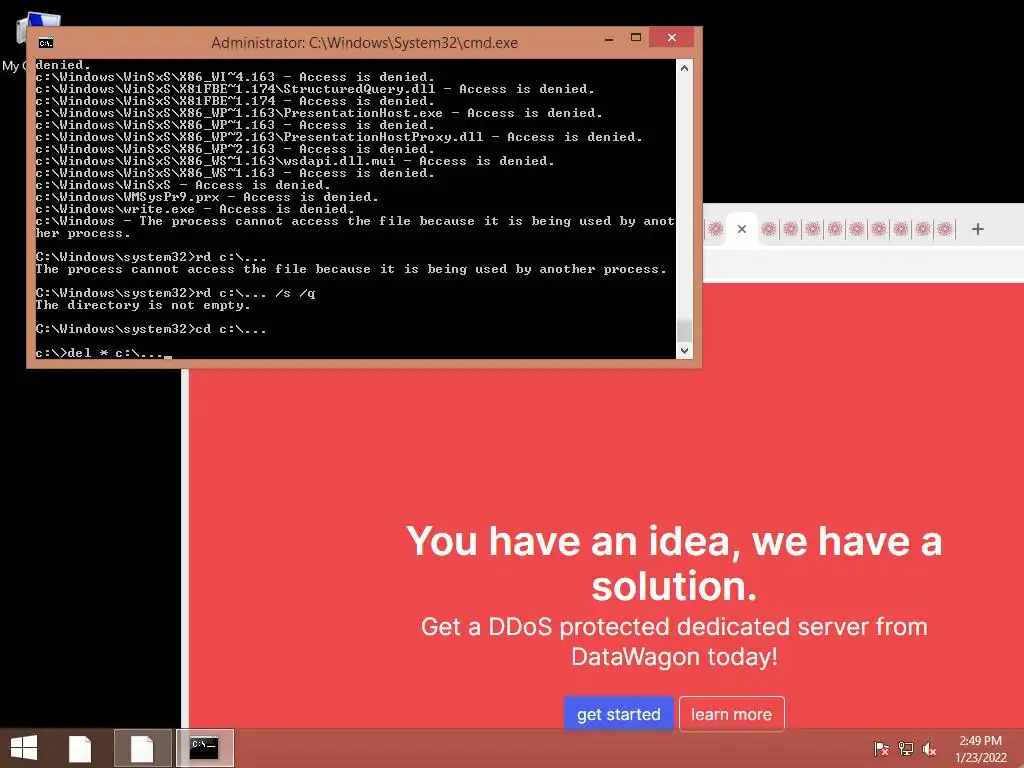Image resolution: width=1024 pixels, height=768 pixels.
Task: Click the 'PresentationHostProxy.dll - Access is denied.' line
Action: [339, 137]
